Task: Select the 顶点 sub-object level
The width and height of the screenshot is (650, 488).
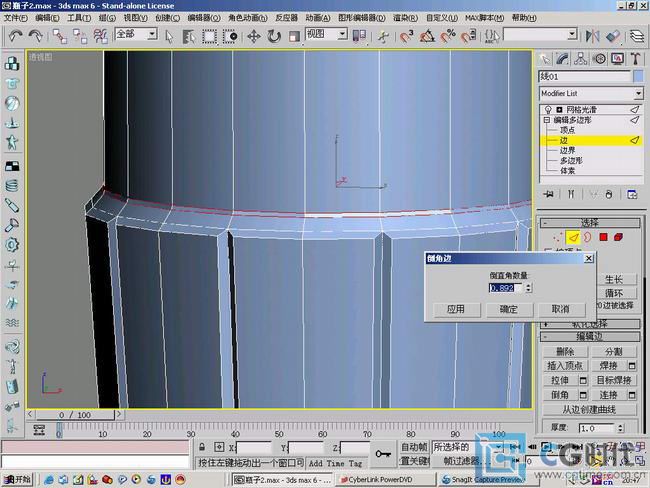Action: point(568,130)
